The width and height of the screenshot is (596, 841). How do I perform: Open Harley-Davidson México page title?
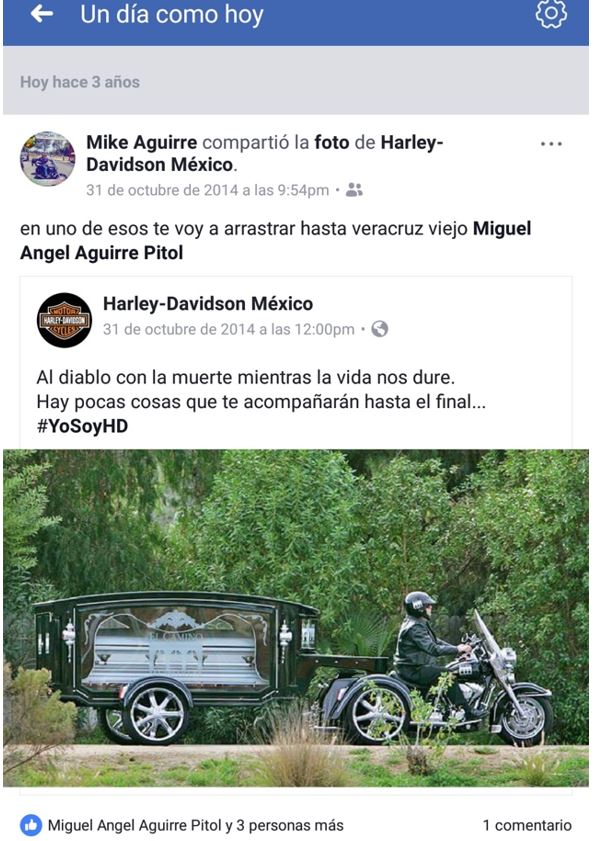click(208, 304)
